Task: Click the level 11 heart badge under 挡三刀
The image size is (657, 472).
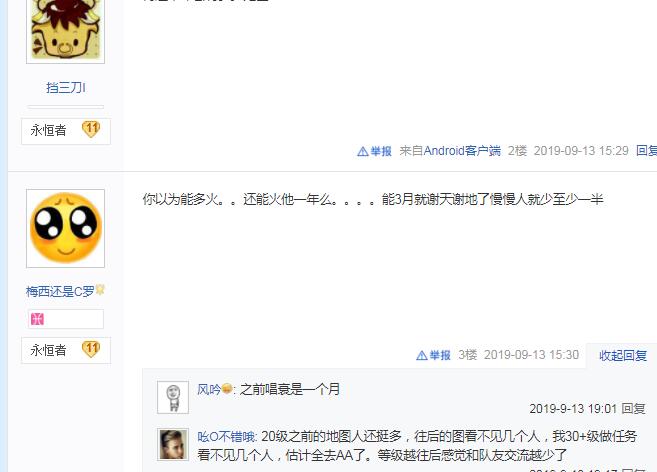Action: coord(91,130)
